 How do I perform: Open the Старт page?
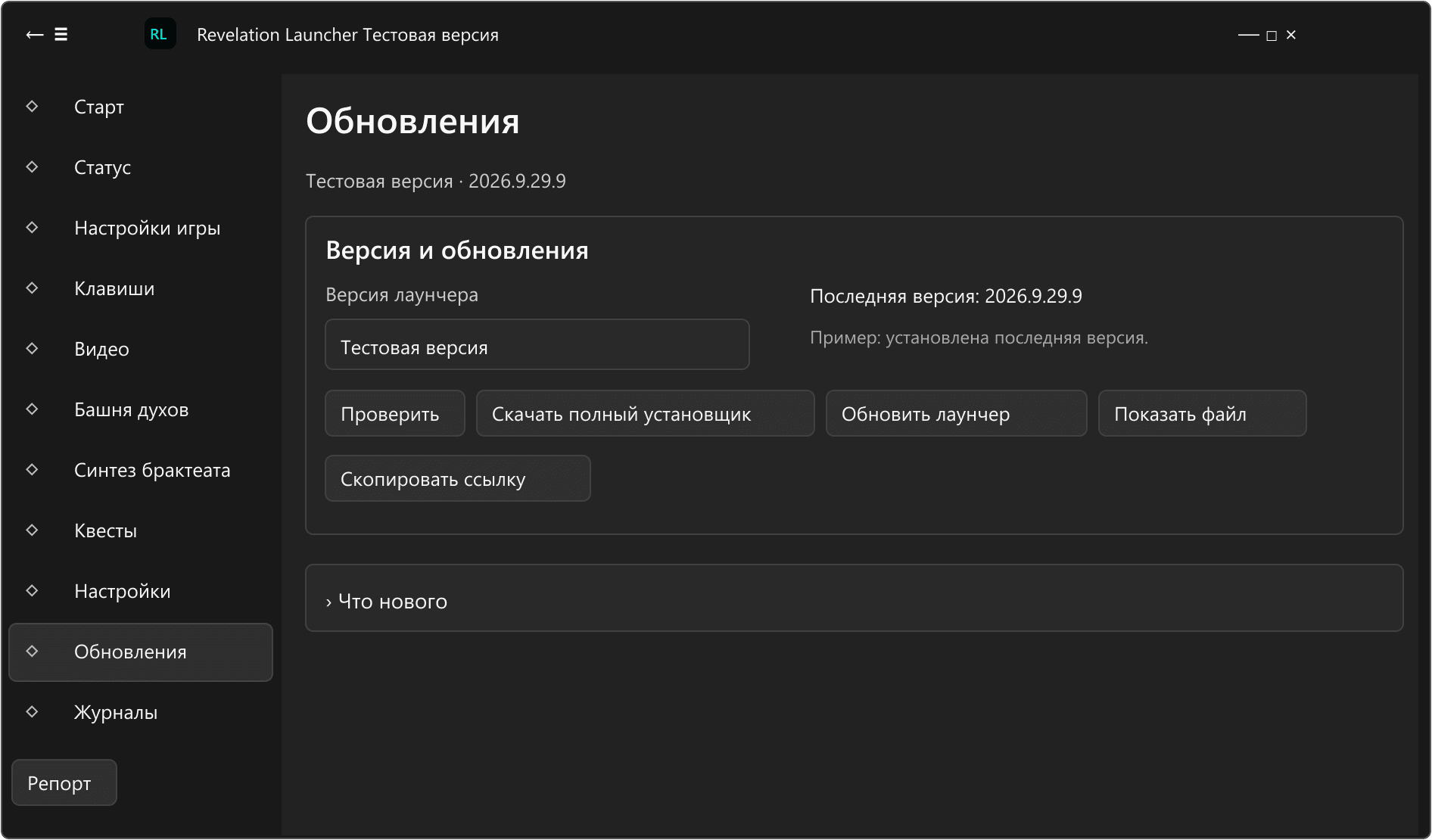[x=141, y=107]
